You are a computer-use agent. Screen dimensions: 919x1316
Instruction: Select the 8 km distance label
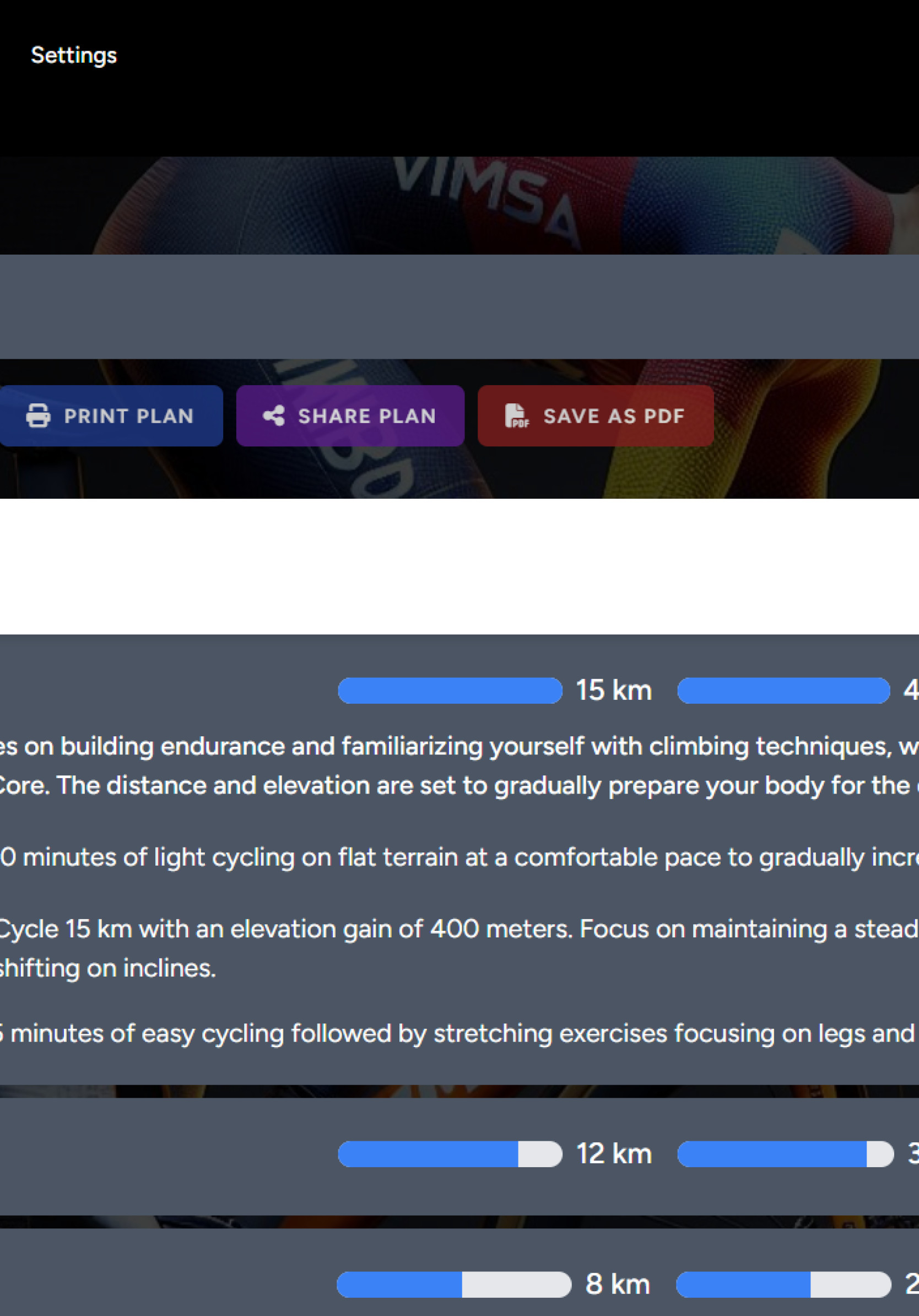[x=618, y=1285]
